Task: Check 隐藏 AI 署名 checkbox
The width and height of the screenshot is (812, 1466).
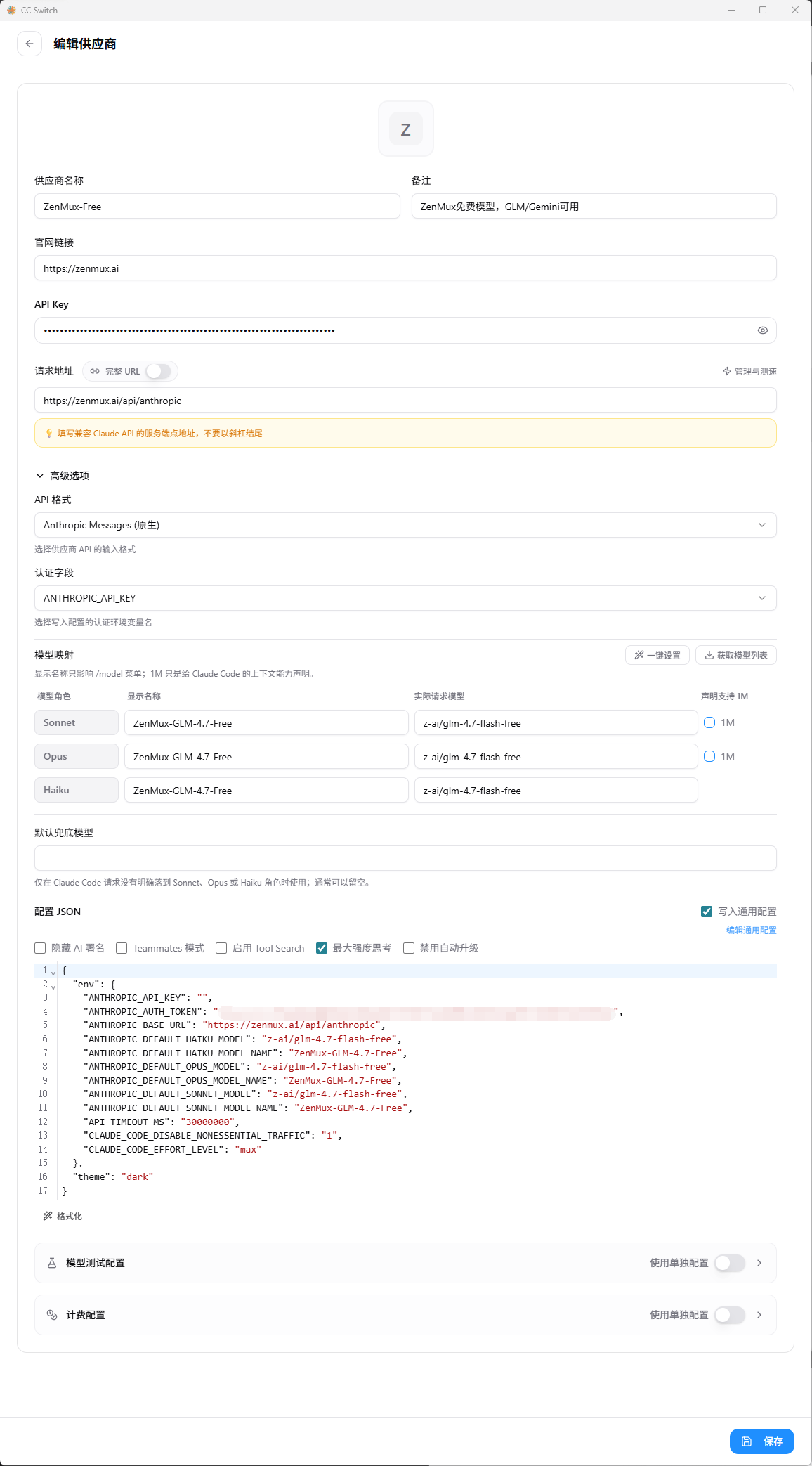Action: [x=40, y=948]
